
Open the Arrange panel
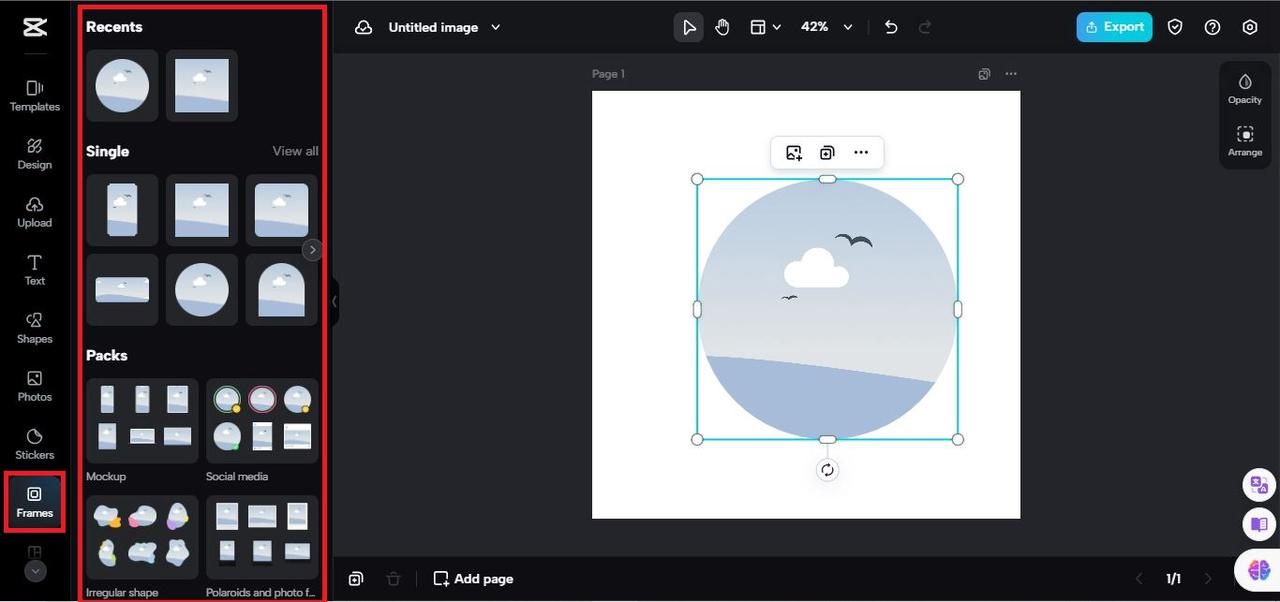pos(1245,141)
